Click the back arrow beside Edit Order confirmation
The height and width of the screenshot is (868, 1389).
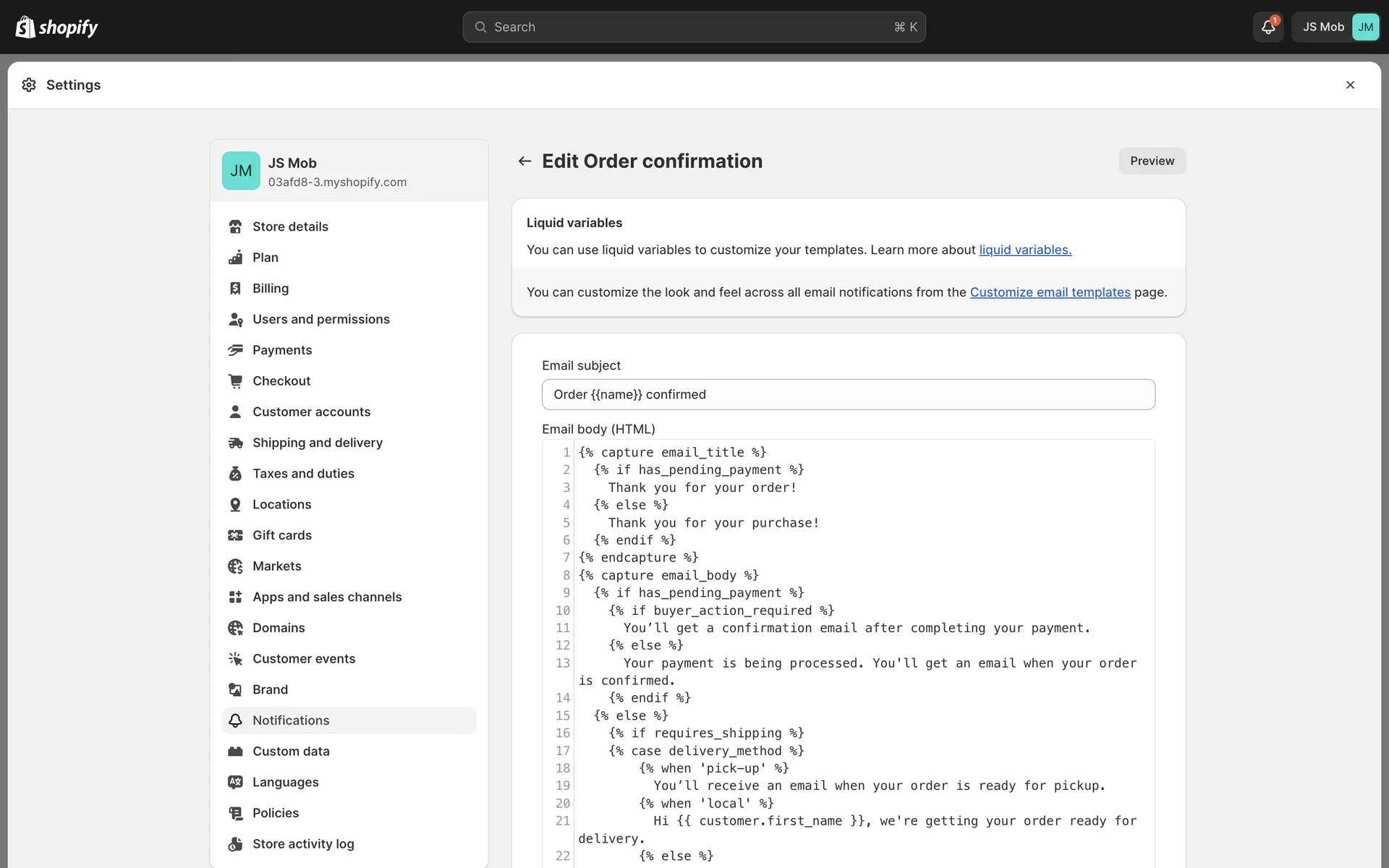click(524, 161)
